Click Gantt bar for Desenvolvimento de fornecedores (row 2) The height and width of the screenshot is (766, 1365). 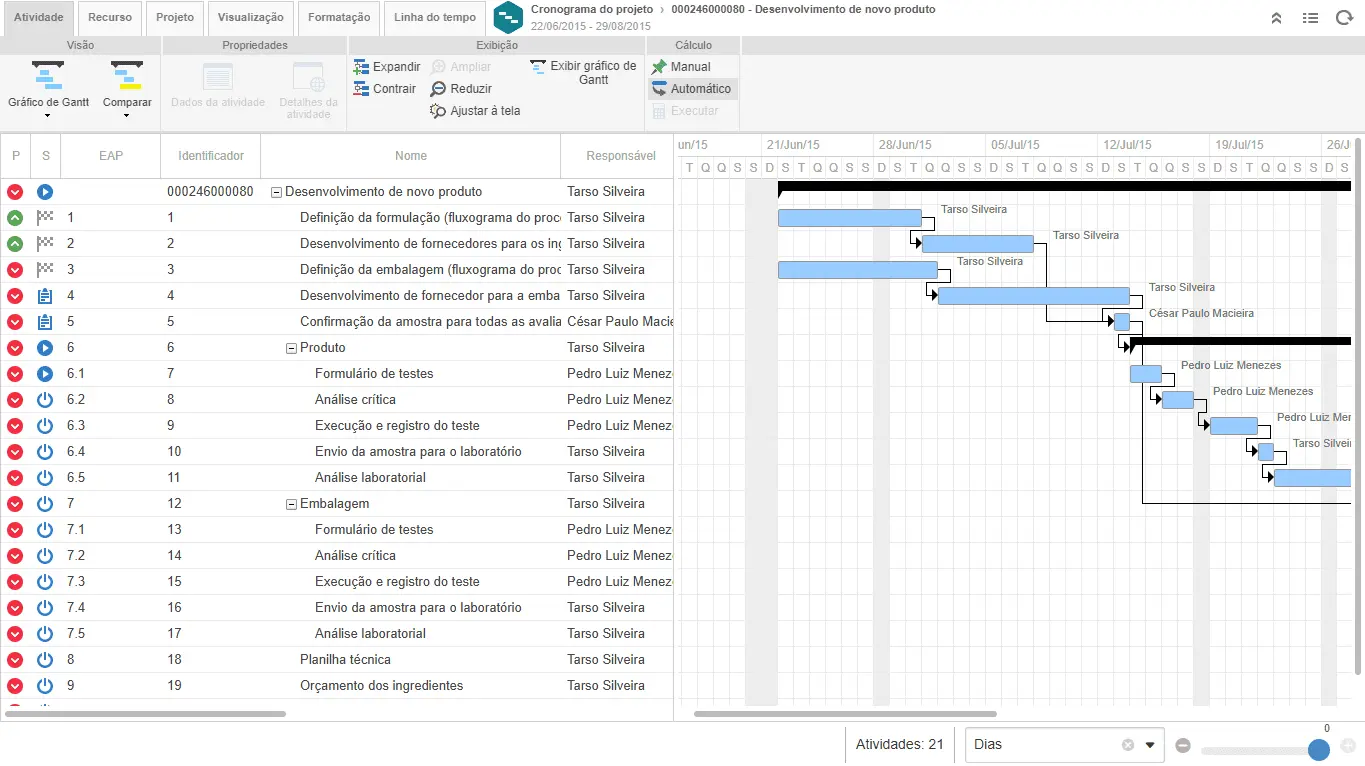click(x=978, y=244)
